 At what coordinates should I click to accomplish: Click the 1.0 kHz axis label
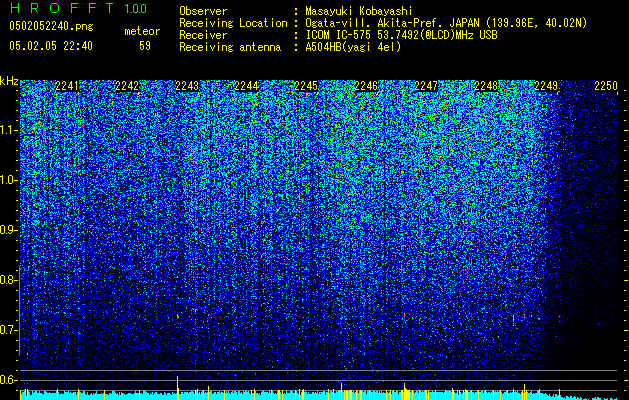[x=8, y=180]
